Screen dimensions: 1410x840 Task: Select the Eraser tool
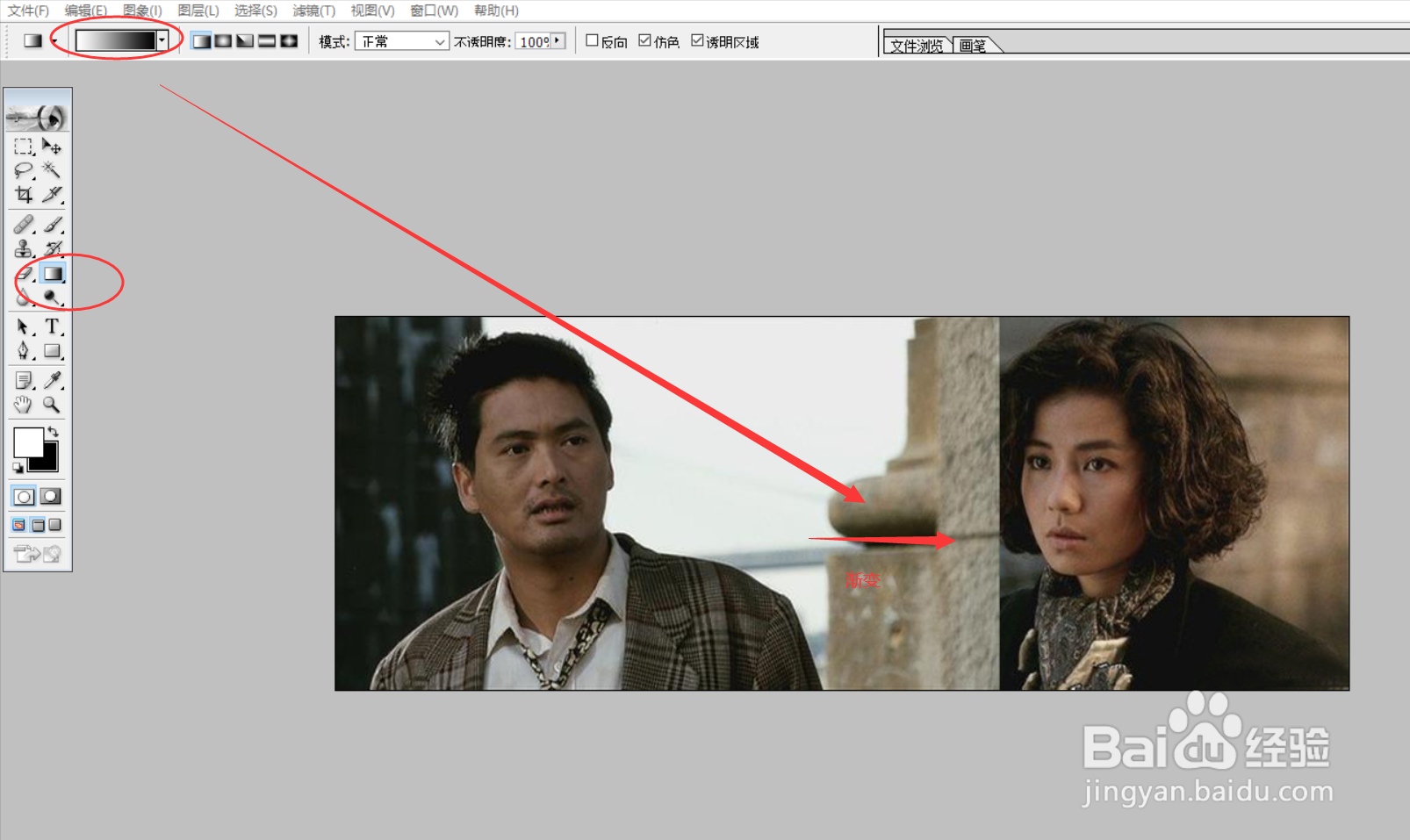(x=24, y=274)
